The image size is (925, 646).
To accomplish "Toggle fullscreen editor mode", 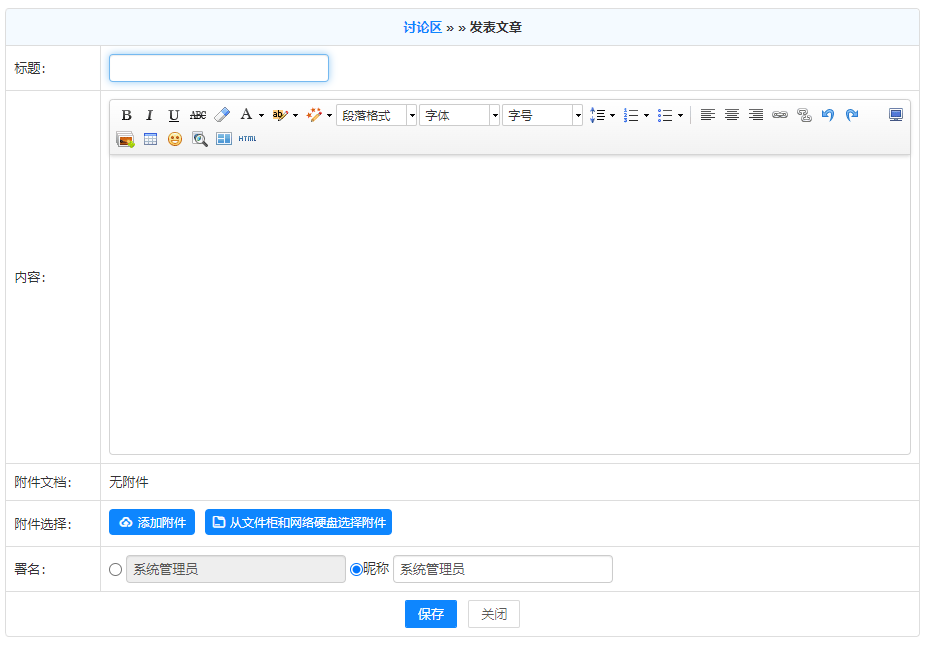I will [896, 115].
